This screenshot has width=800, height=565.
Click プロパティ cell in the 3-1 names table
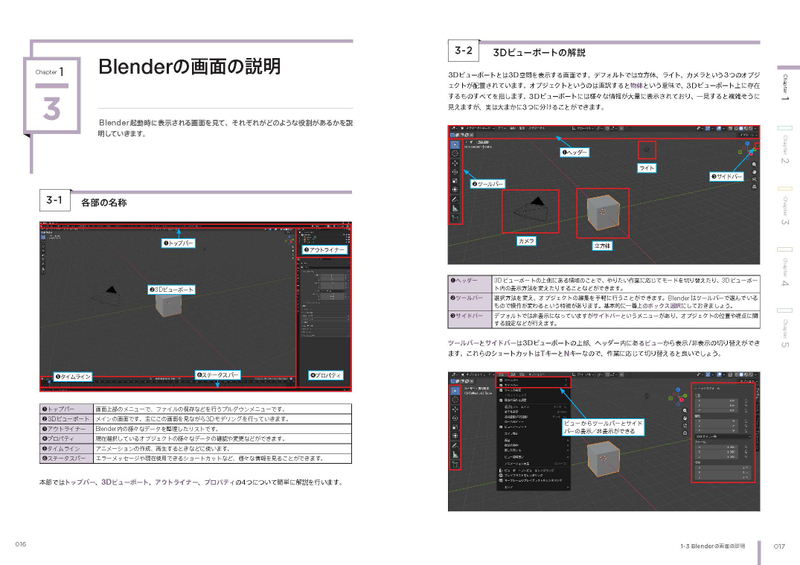[67, 438]
